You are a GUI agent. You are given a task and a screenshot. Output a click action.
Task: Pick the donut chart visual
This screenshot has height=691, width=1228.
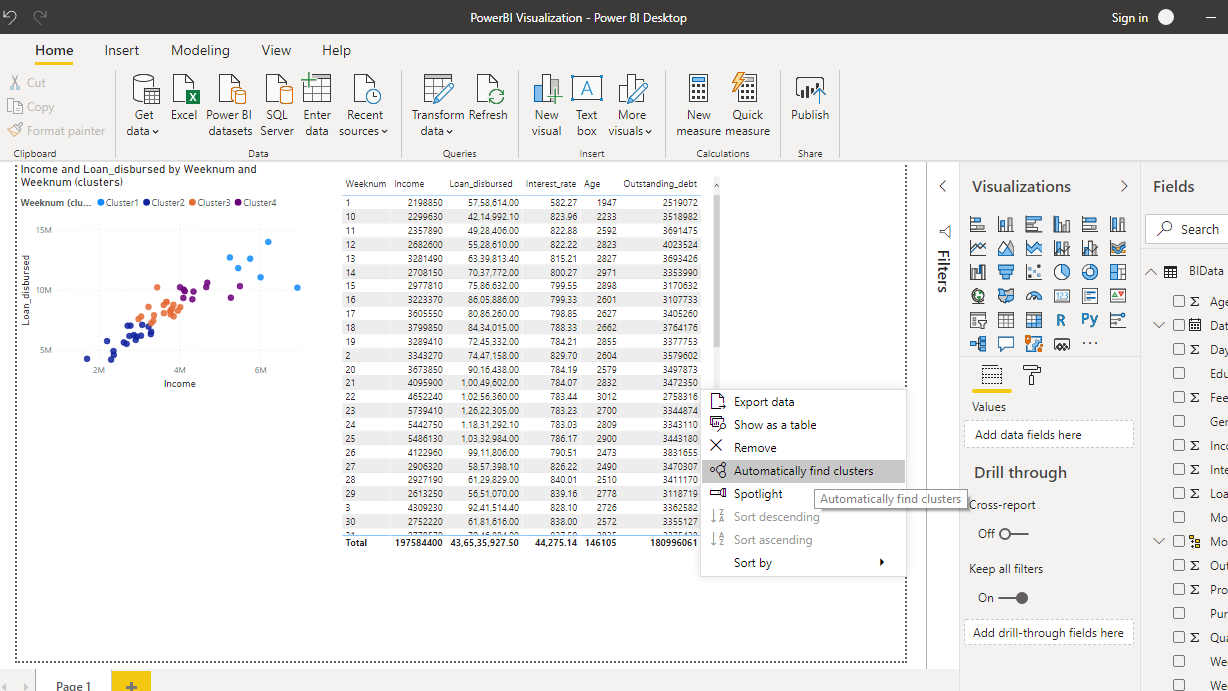point(1090,272)
